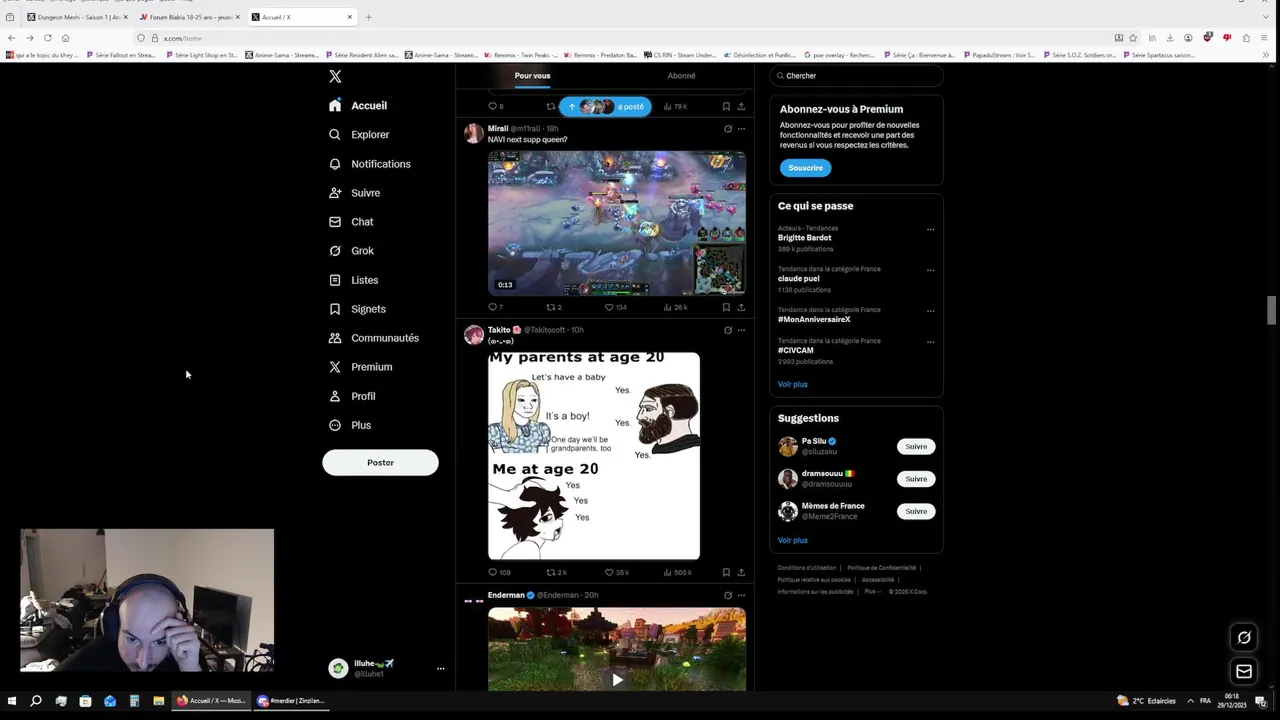
Task: Like Takito's post (35 k)
Action: (x=617, y=572)
